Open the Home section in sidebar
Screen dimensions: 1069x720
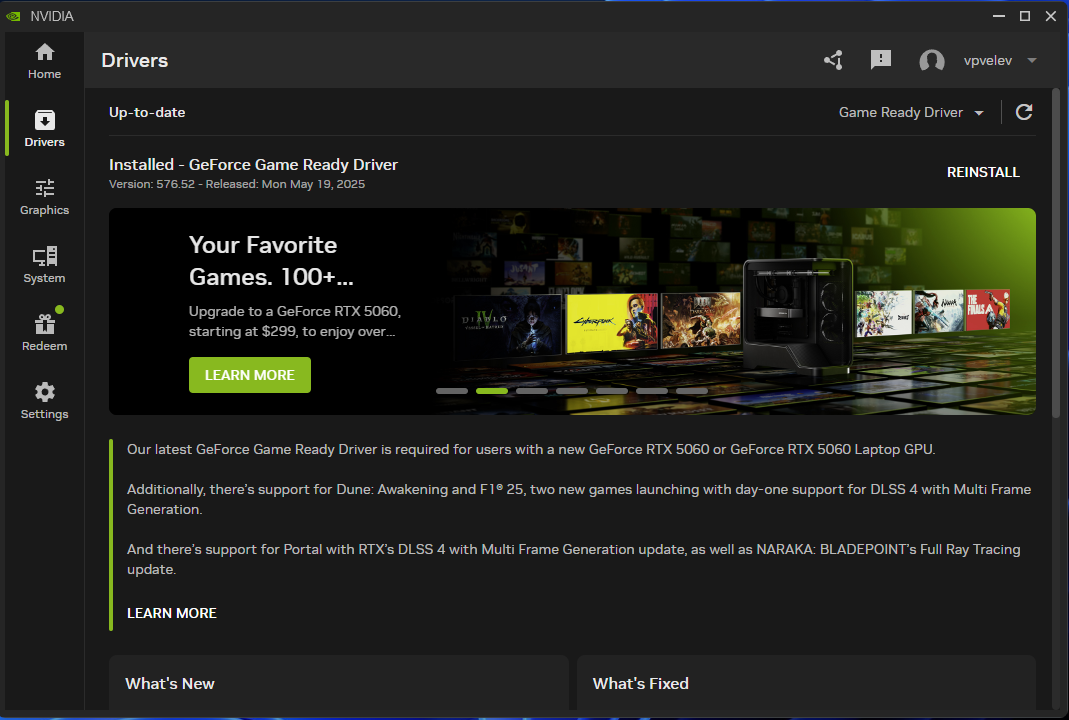pos(44,61)
